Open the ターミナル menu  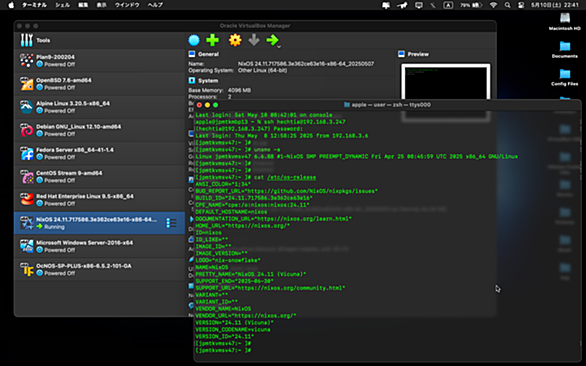click(34, 5)
